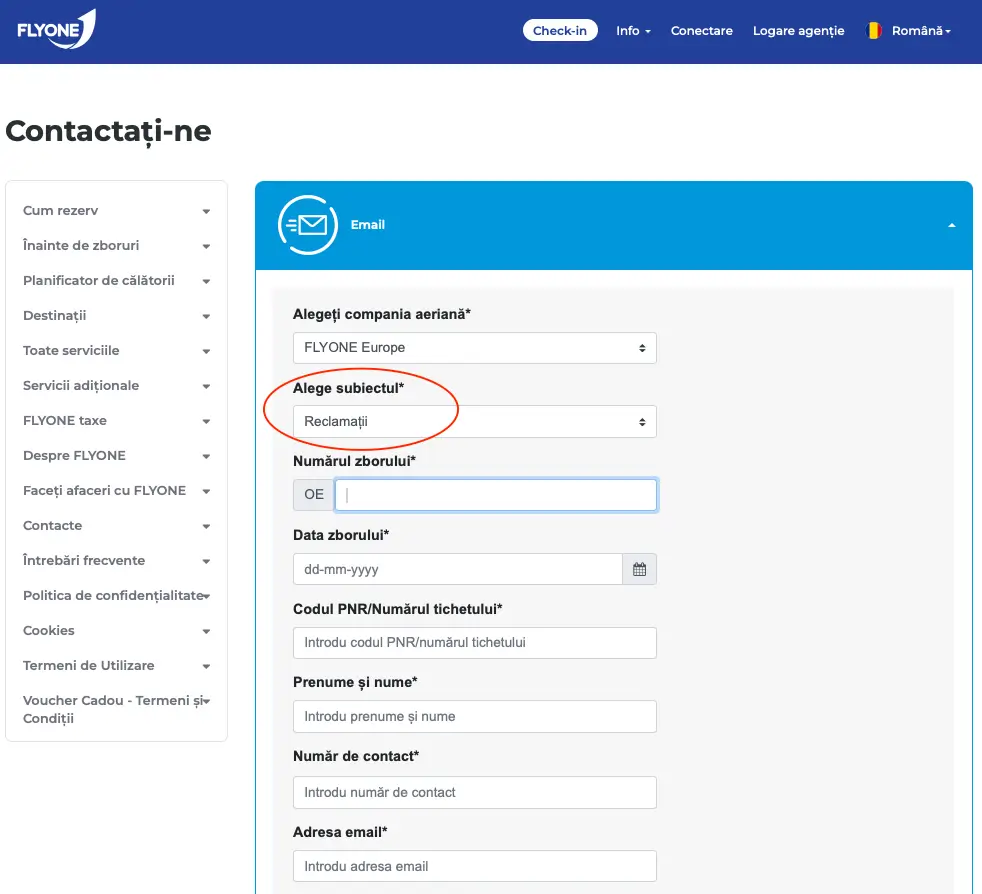Viewport: 982px width, 894px height.
Task: Click the OE flight prefix label
Action: [314, 495]
